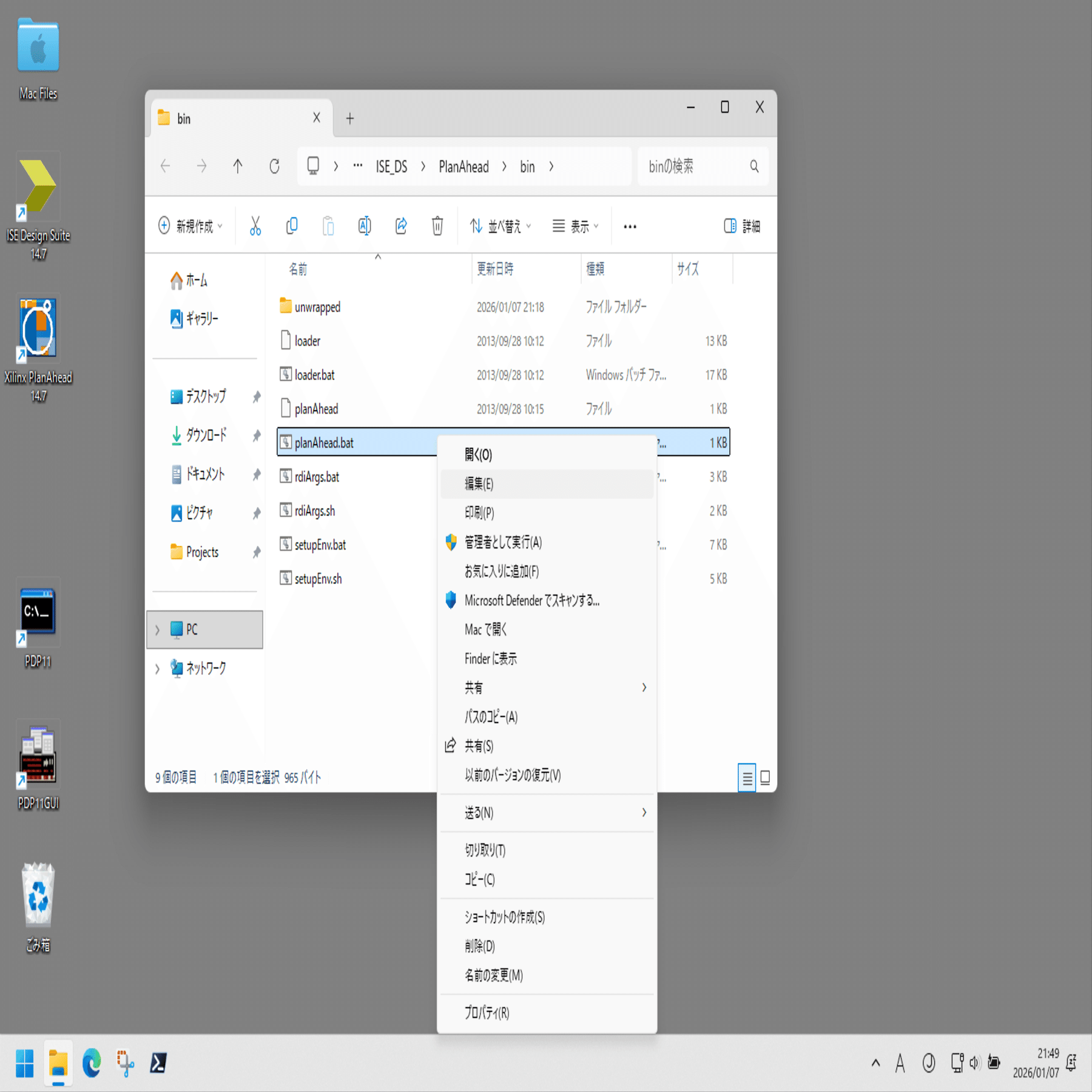Open the 表示 view dropdown
Image resolution: width=1092 pixels, height=1092 pixels.
click(576, 226)
